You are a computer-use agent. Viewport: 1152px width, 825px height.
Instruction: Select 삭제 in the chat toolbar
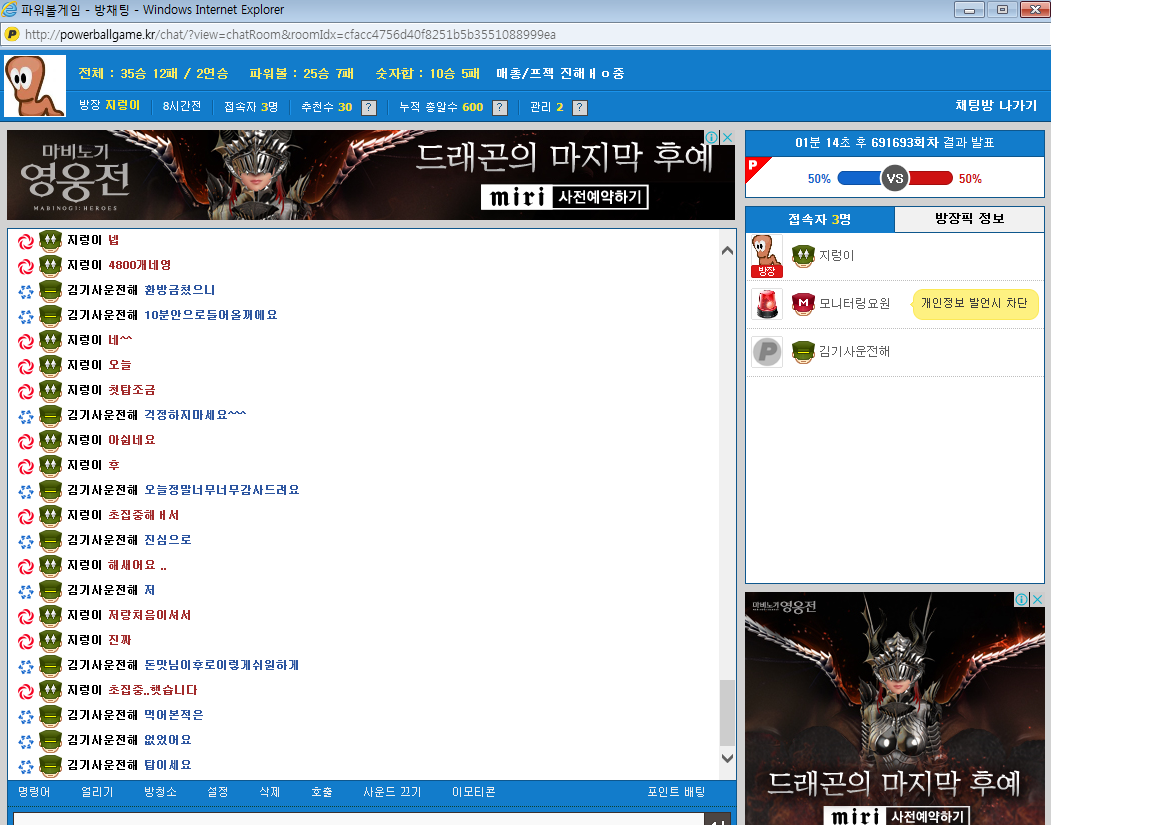click(x=270, y=792)
